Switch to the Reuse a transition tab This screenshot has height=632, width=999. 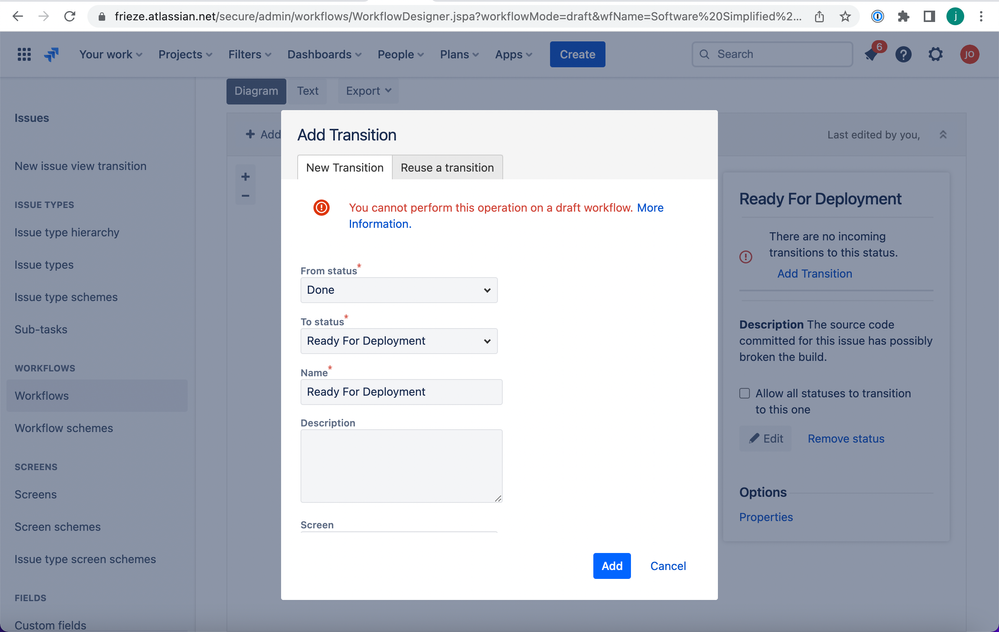[447, 168]
